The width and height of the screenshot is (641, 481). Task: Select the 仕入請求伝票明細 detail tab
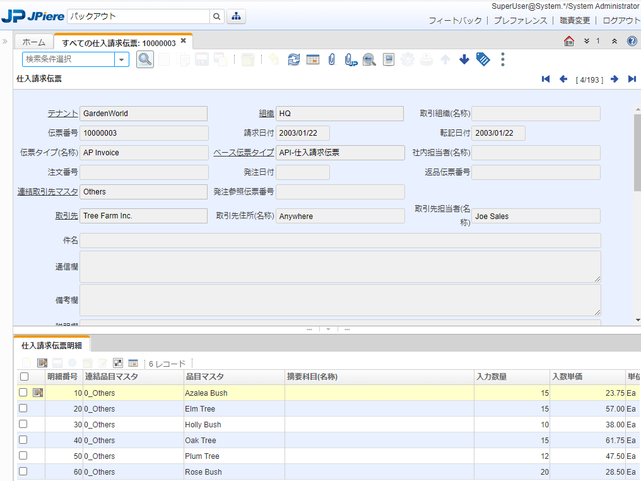[52, 346]
